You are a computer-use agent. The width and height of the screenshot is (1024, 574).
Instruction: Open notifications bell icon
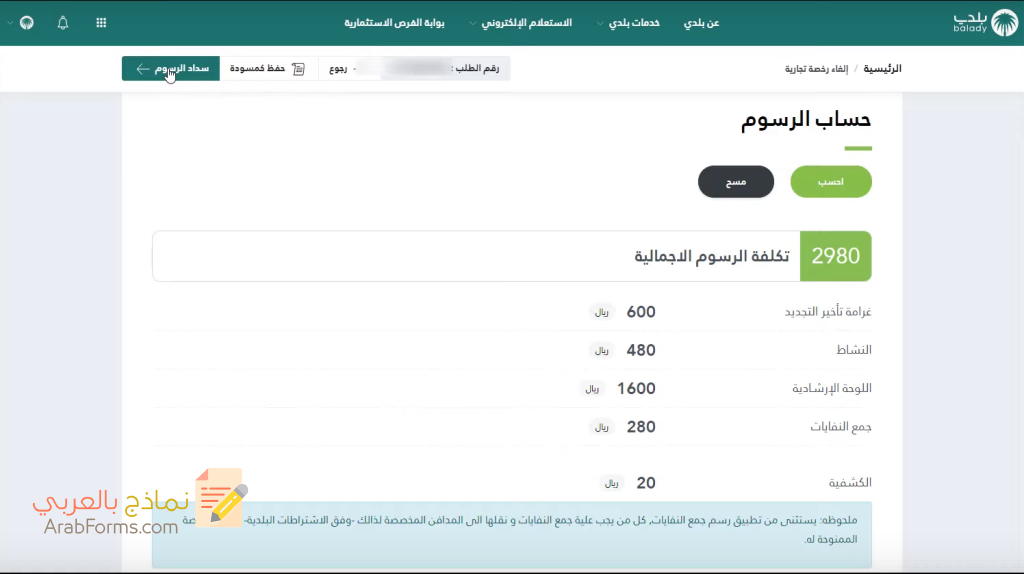point(63,23)
